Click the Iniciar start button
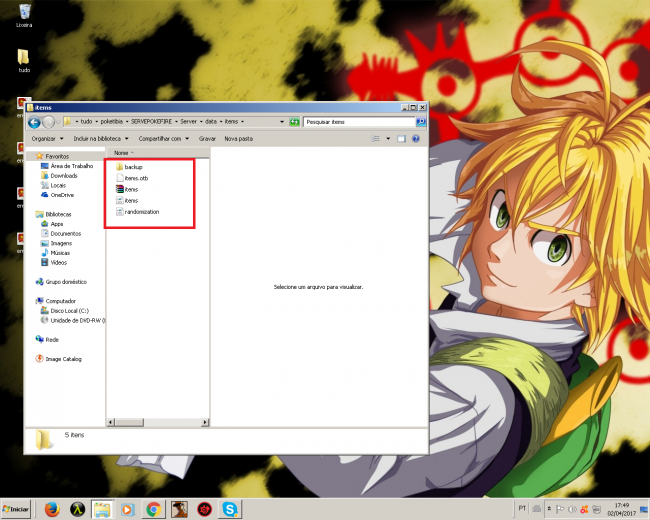This screenshot has width=650, height=520. pyautogui.click(x=15, y=509)
